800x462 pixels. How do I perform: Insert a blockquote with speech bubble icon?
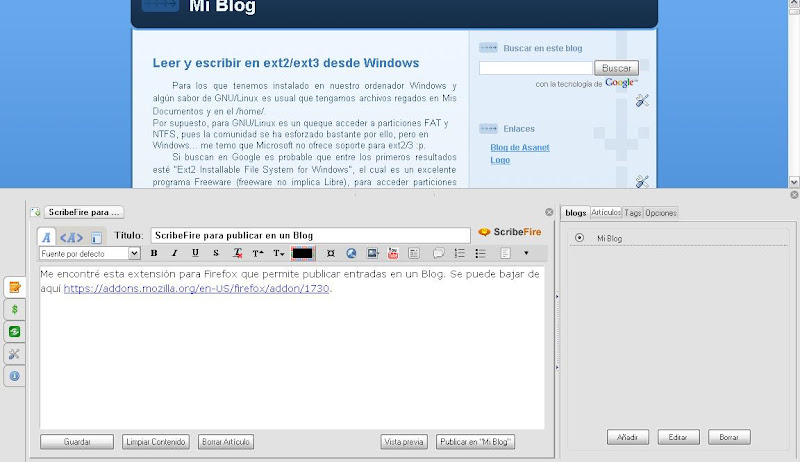438,253
